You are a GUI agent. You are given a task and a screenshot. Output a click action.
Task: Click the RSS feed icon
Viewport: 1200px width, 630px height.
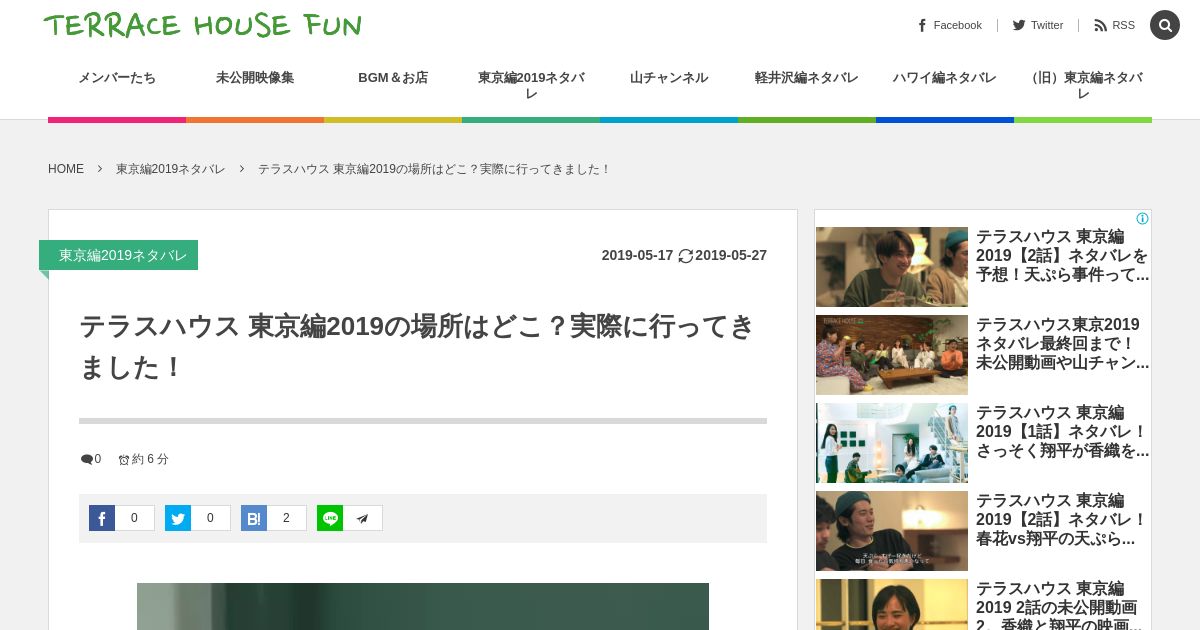[1101, 25]
